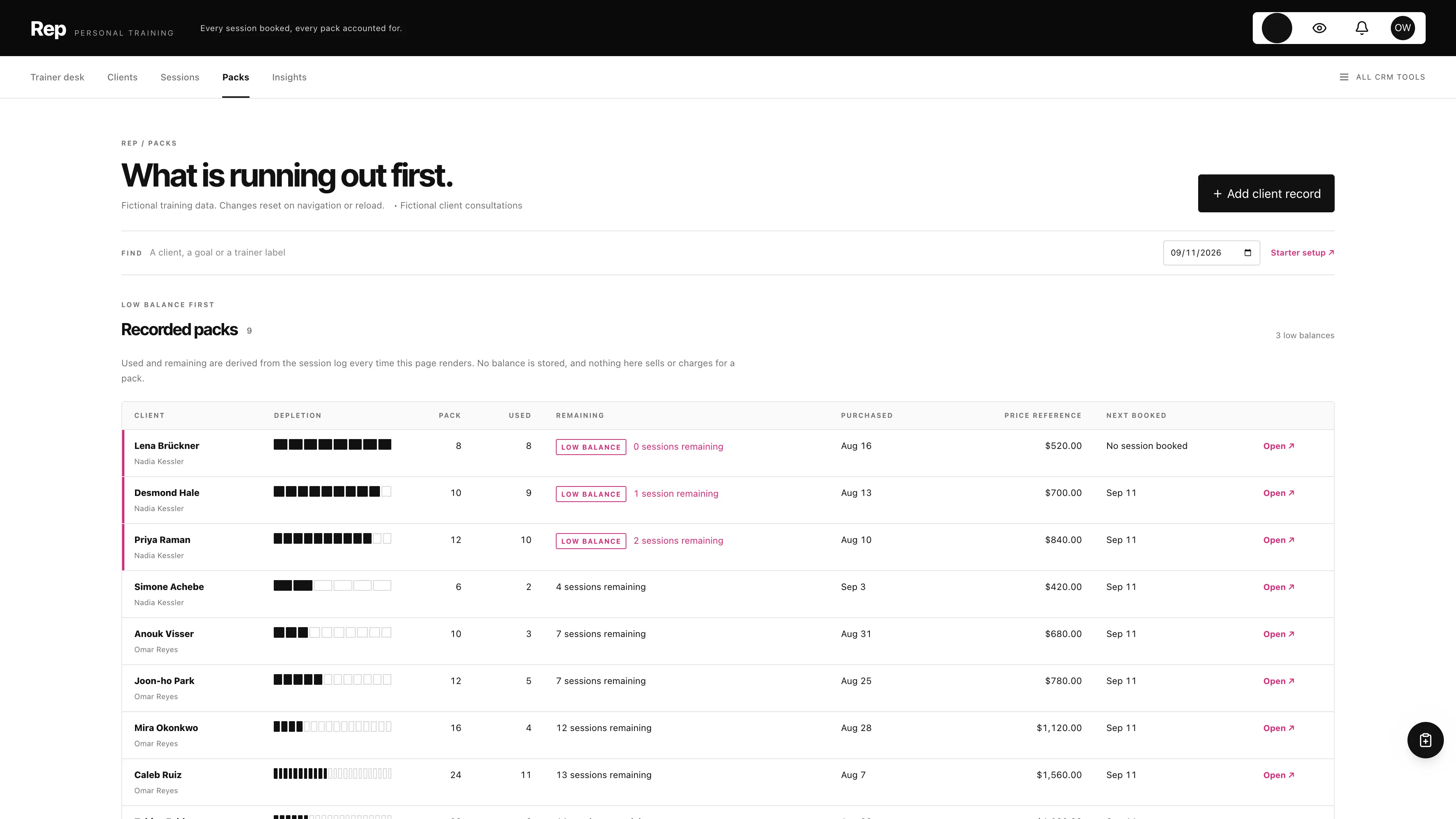Click the Price Reference column header
The width and height of the screenshot is (1456, 819).
coord(1043,416)
